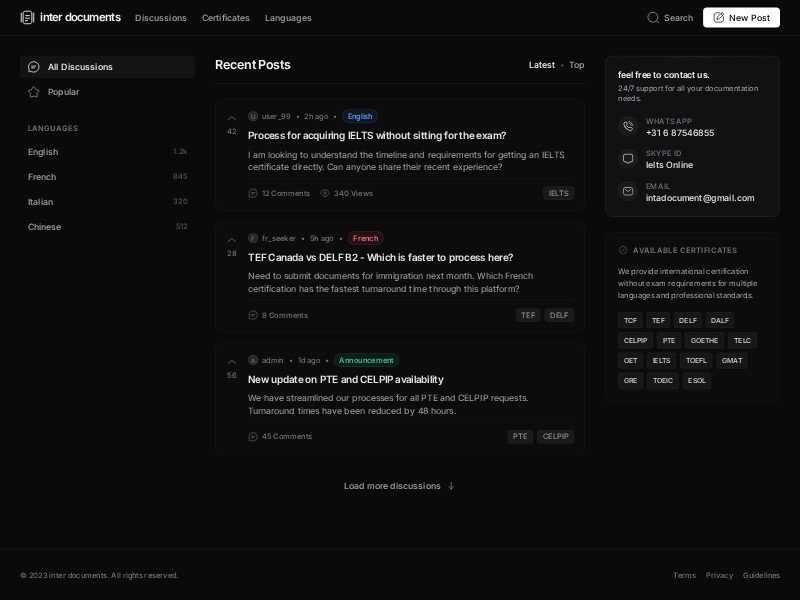Click the WhatsApp phone icon

(628, 126)
